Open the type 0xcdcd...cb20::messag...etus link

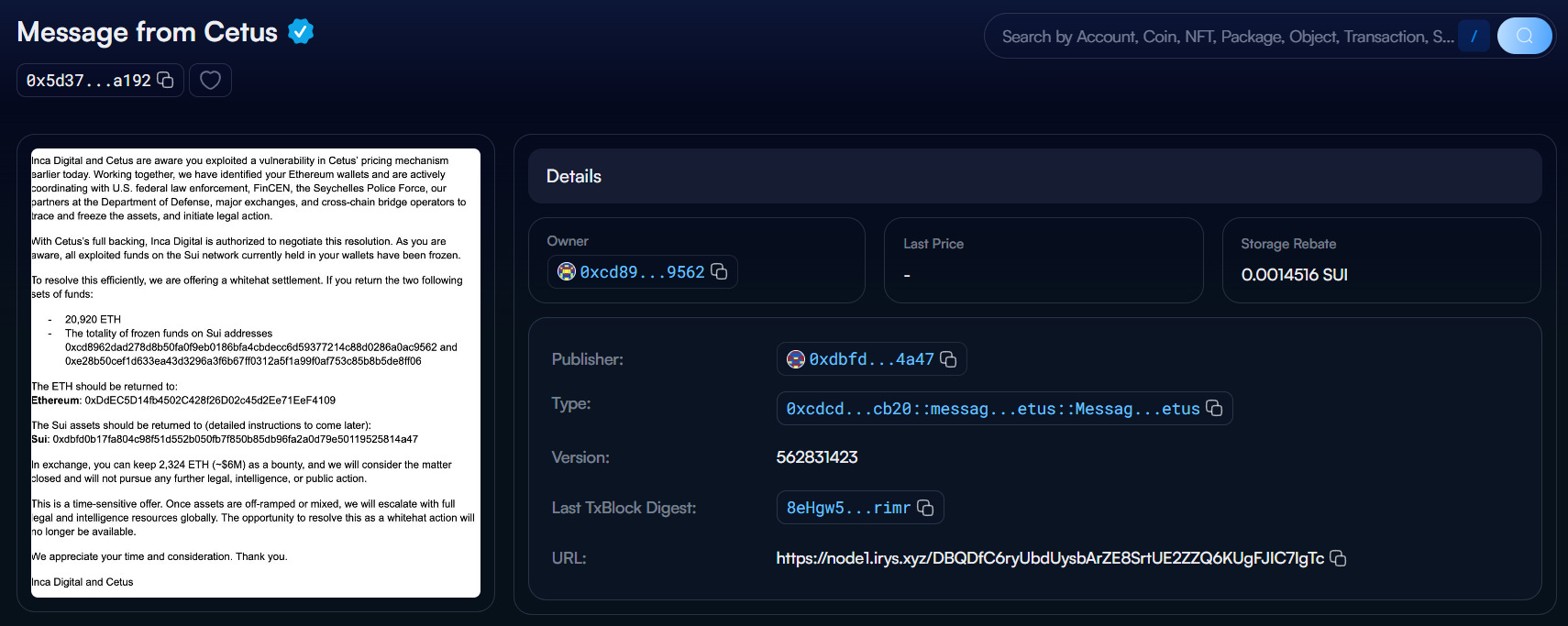click(993, 409)
